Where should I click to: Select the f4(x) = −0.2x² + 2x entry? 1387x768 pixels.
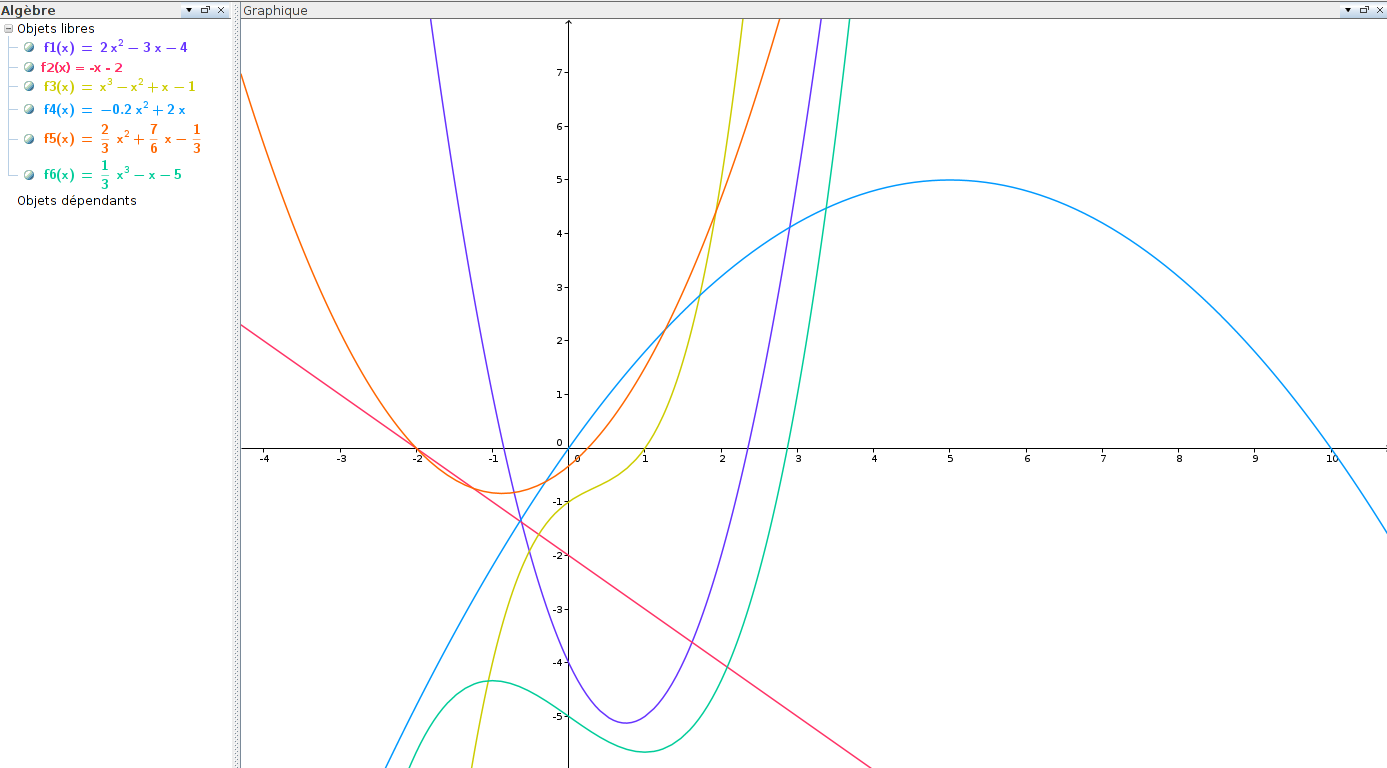[114, 109]
